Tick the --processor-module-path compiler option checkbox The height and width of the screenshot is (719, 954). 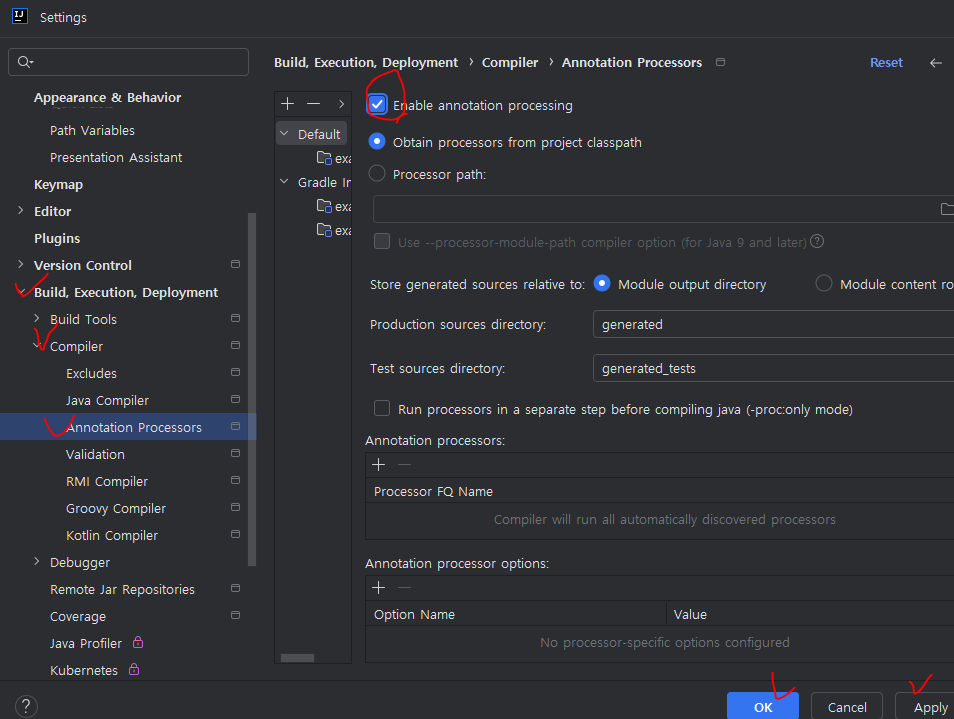(x=382, y=241)
